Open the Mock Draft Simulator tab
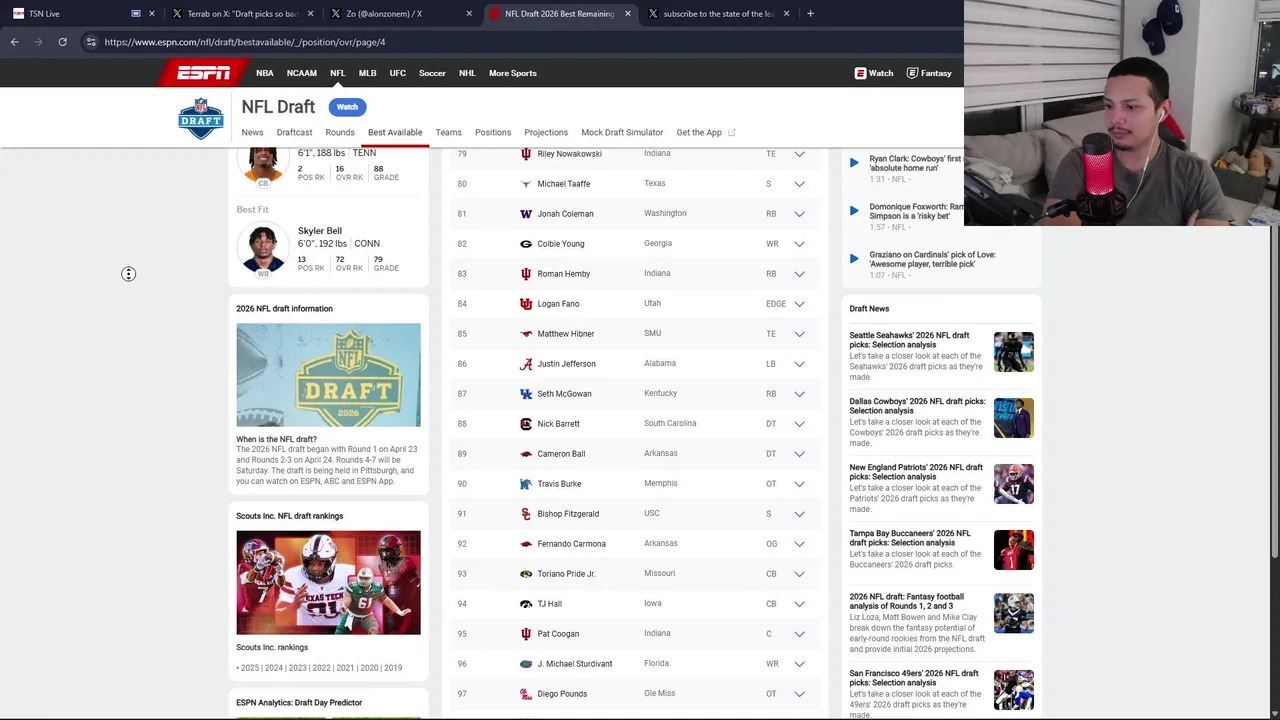1280x720 pixels. point(622,132)
